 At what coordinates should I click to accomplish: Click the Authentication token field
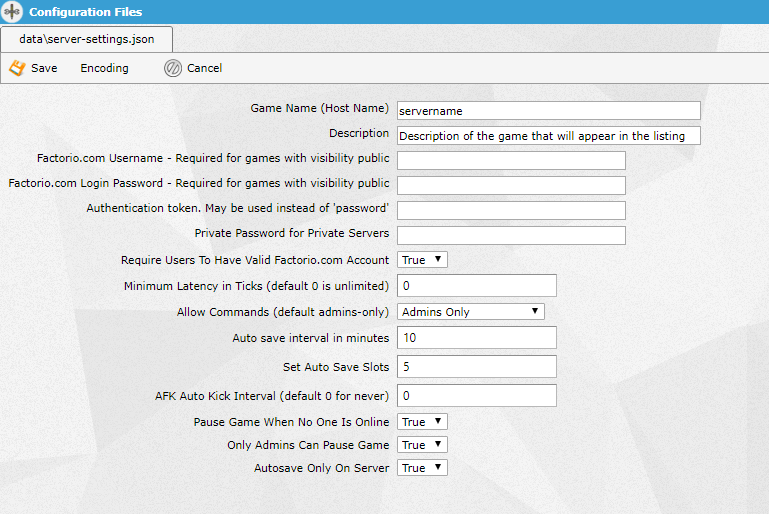pyautogui.click(x=511, y=210)
